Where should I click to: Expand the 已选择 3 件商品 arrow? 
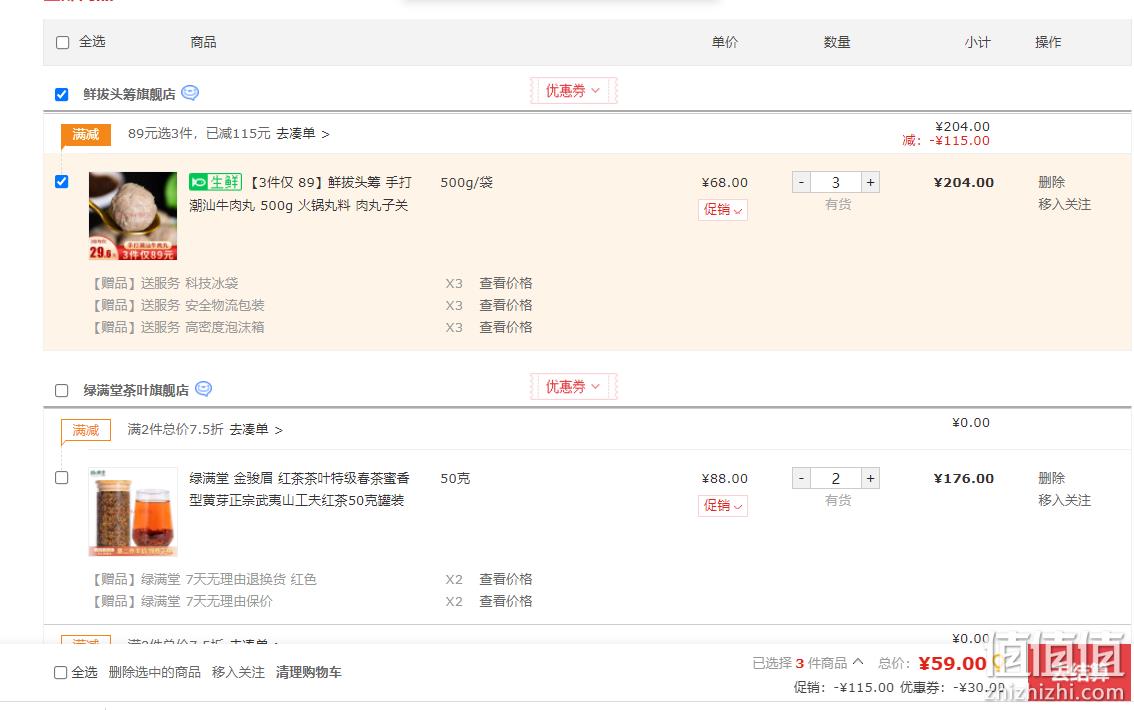[x=858, y=662]
